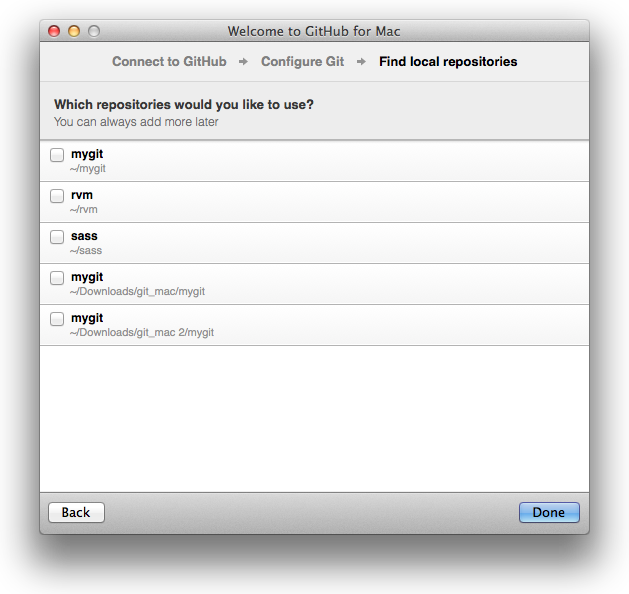The width and height of the screenshot is (629, 594).
Task: Click the Welcome to GitHub for Mac title
Action: coord(314,31)
